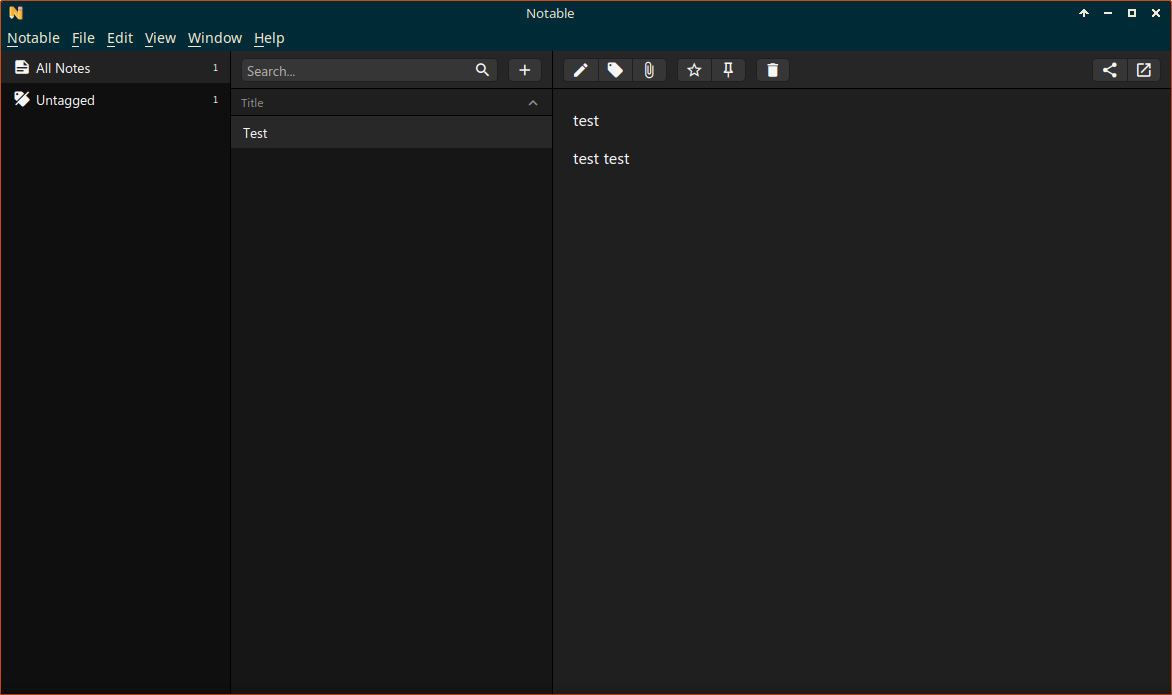This screenshot has height=695, width=1172.
Task: Click the search magnifier icon
Action: click(x=482, y=70)
